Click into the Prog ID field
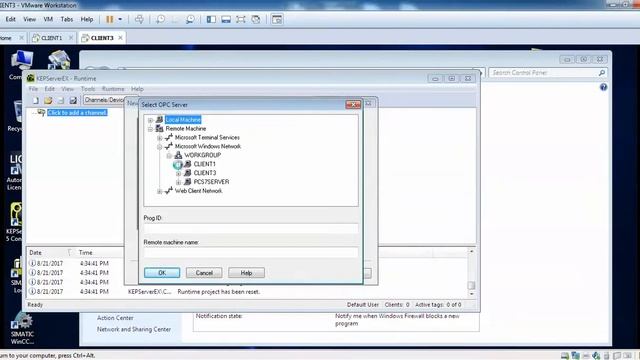 tap(251, 228)
